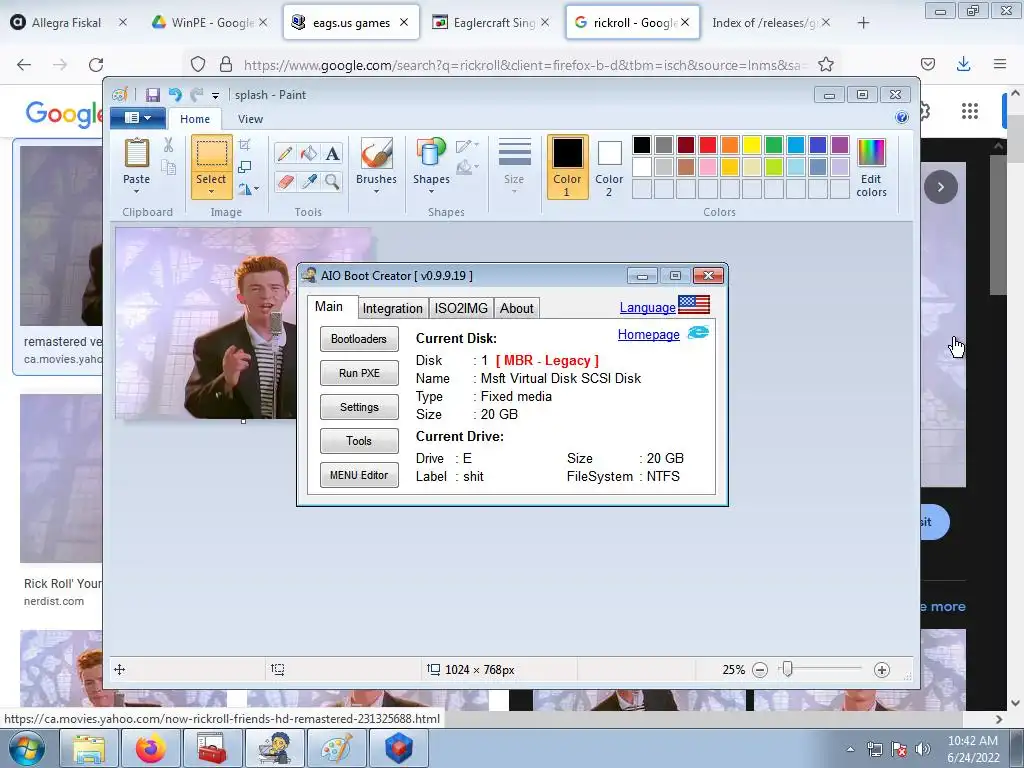Viewport: 1024px width, 768px height.
Task: Switch to eags.us games browser tab
Action: [351, 23]
